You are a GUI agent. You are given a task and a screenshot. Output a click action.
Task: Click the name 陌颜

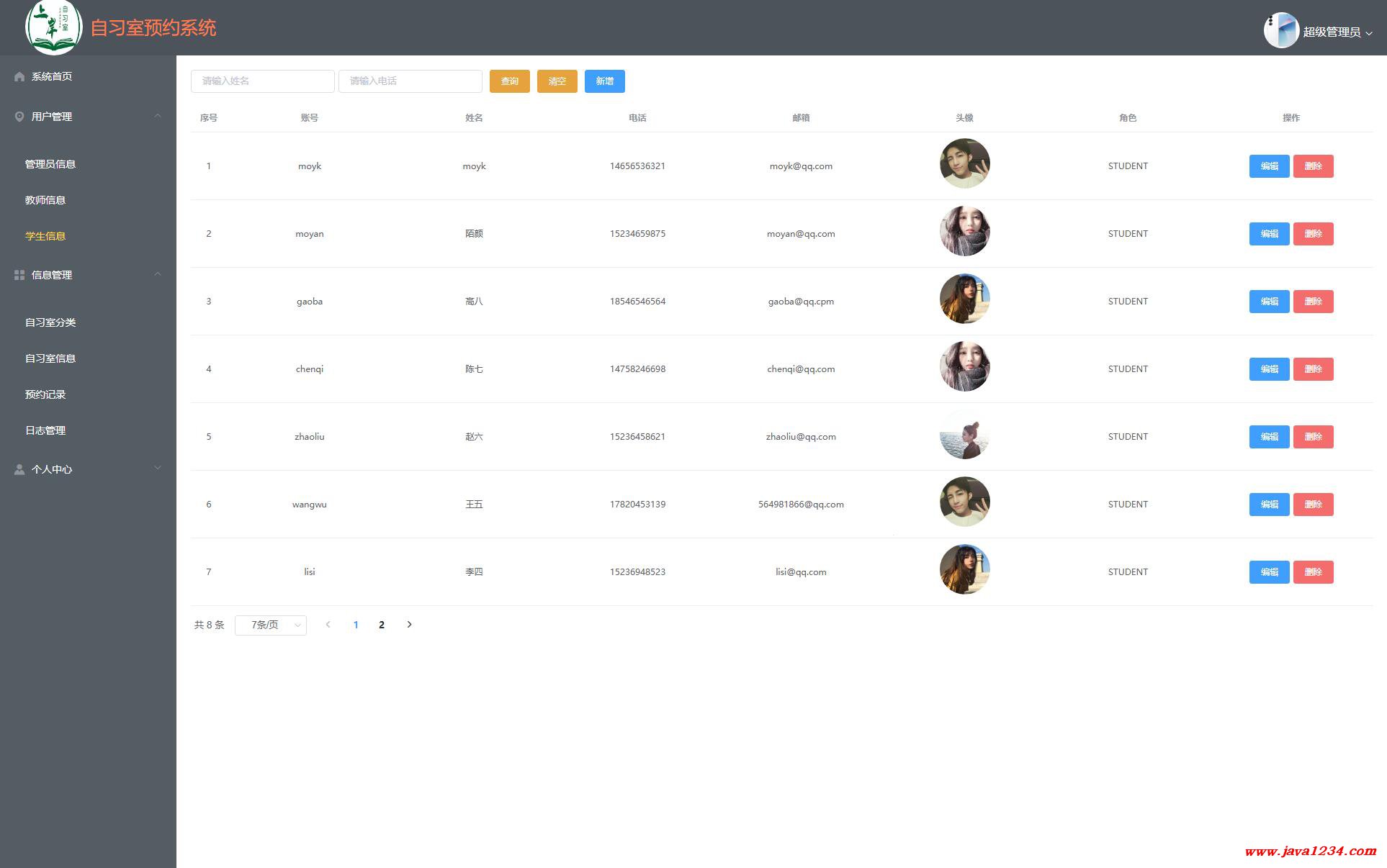pos(474,234)
